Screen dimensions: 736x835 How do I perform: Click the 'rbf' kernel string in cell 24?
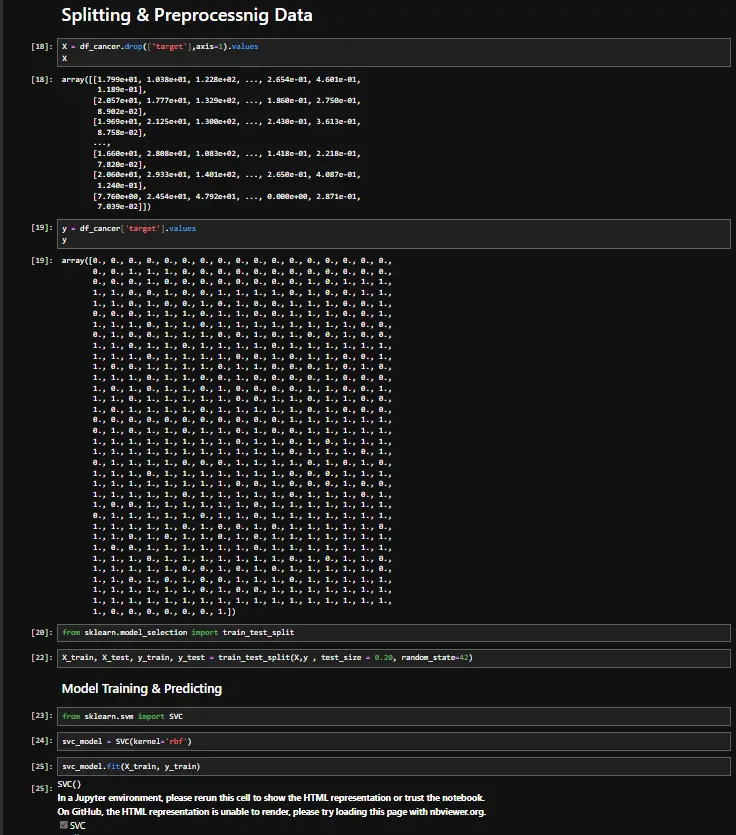point(177,741)
